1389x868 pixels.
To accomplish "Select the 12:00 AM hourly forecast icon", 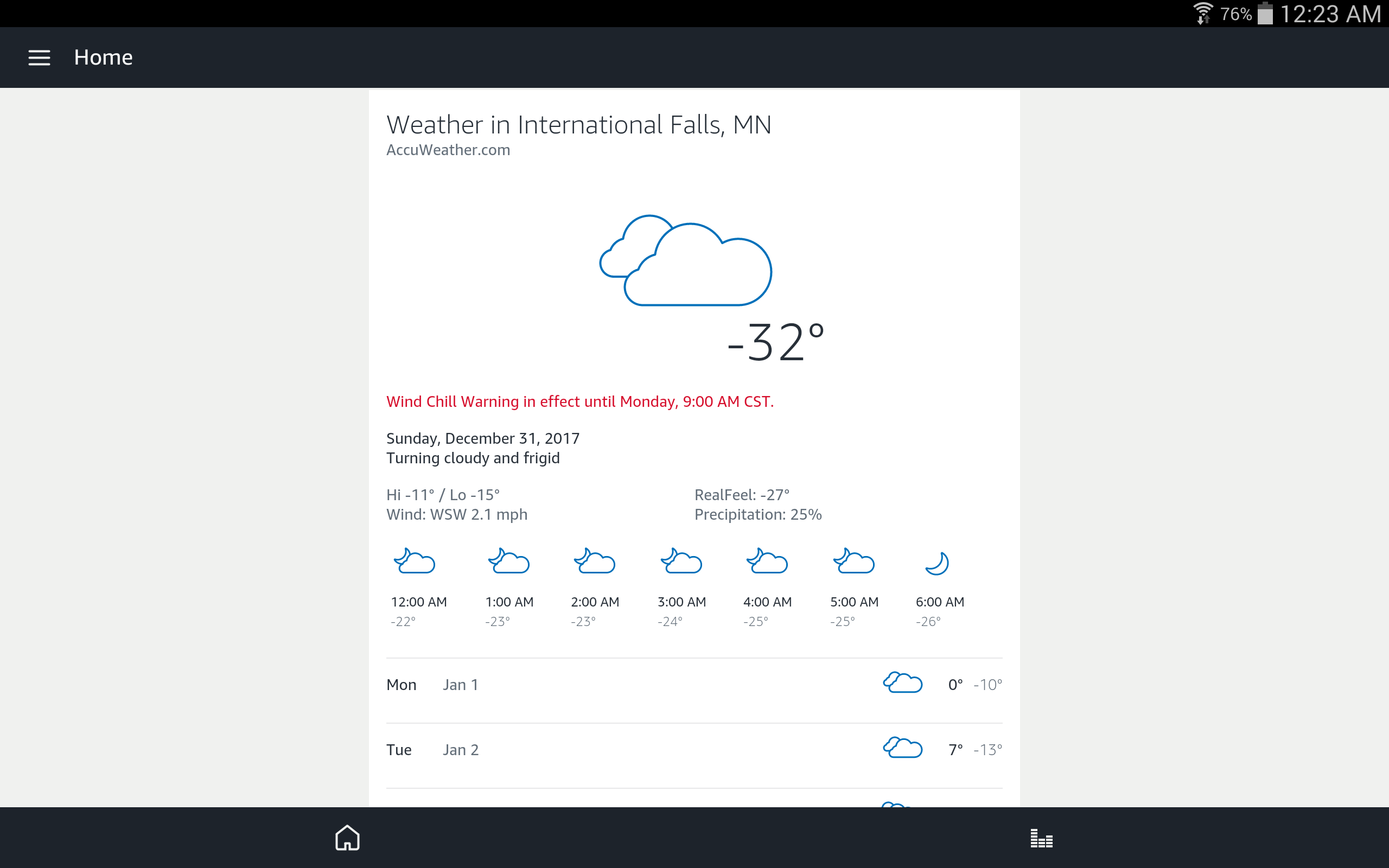I will [415, 561].
